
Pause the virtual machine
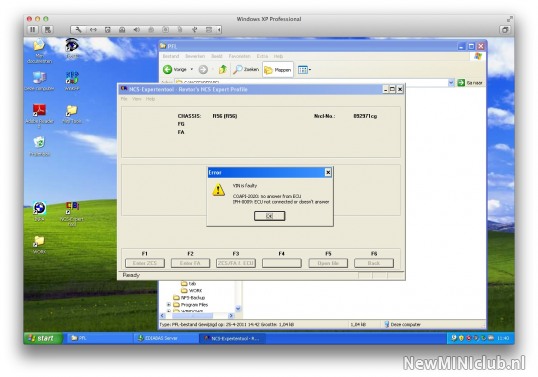pos(33,30)
